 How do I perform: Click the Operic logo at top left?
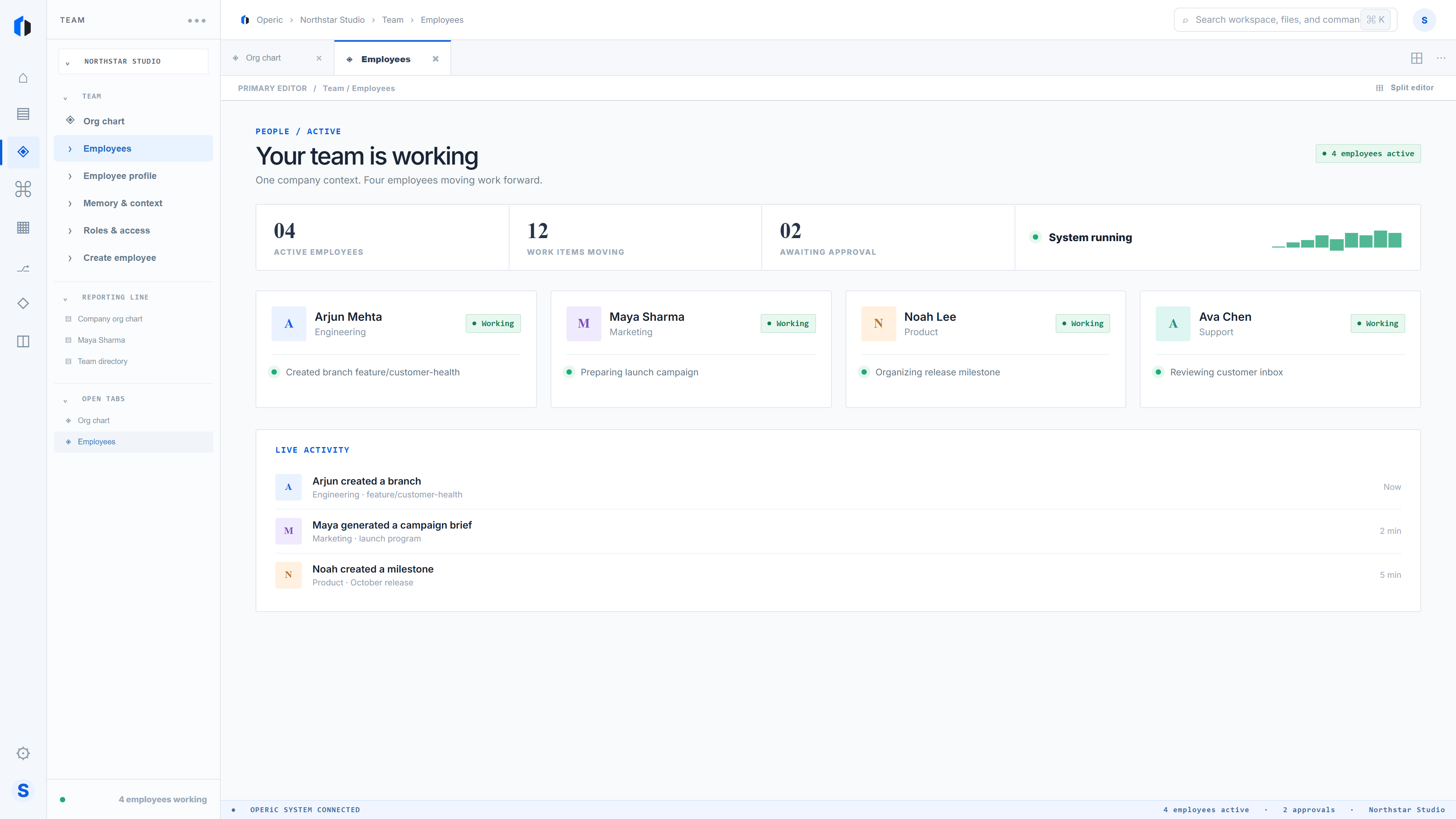23,26
